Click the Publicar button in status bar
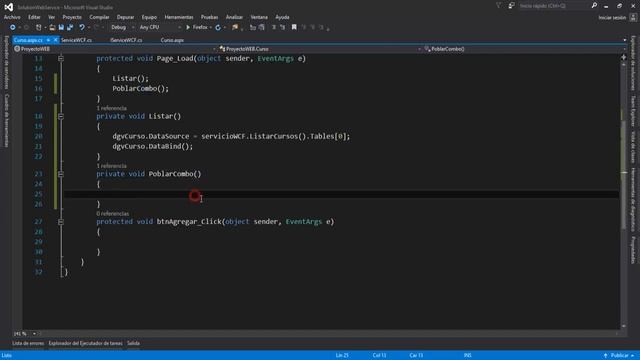The width and height of the screenshot is (640, 360). [x=619, y=356]
